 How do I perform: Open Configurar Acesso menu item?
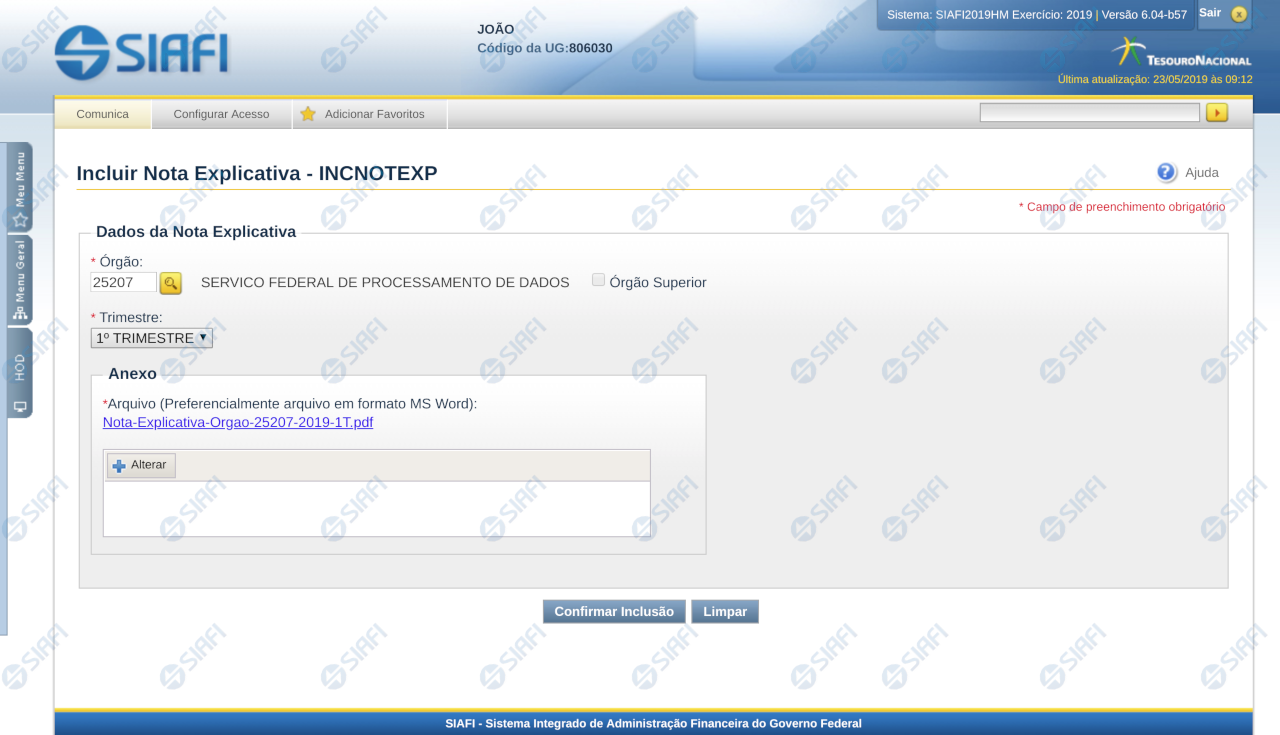221,114
